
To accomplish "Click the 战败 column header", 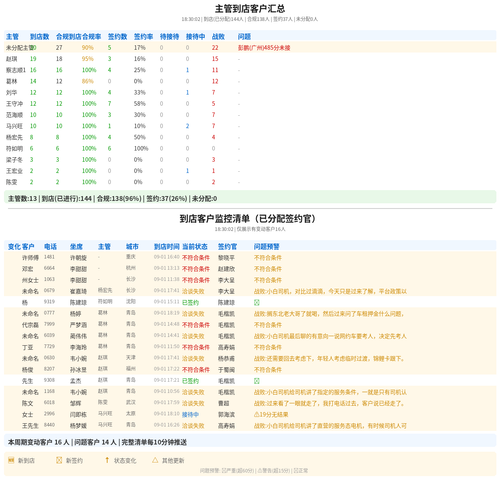I will point(218,37).
